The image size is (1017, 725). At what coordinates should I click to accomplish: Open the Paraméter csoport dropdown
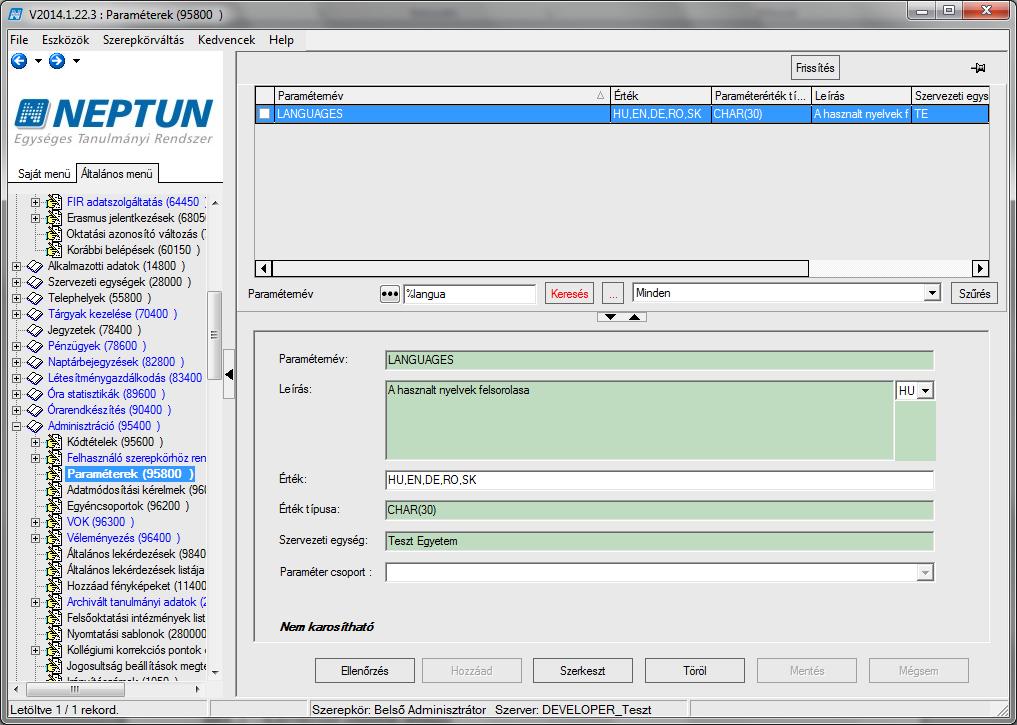[925, 572]
